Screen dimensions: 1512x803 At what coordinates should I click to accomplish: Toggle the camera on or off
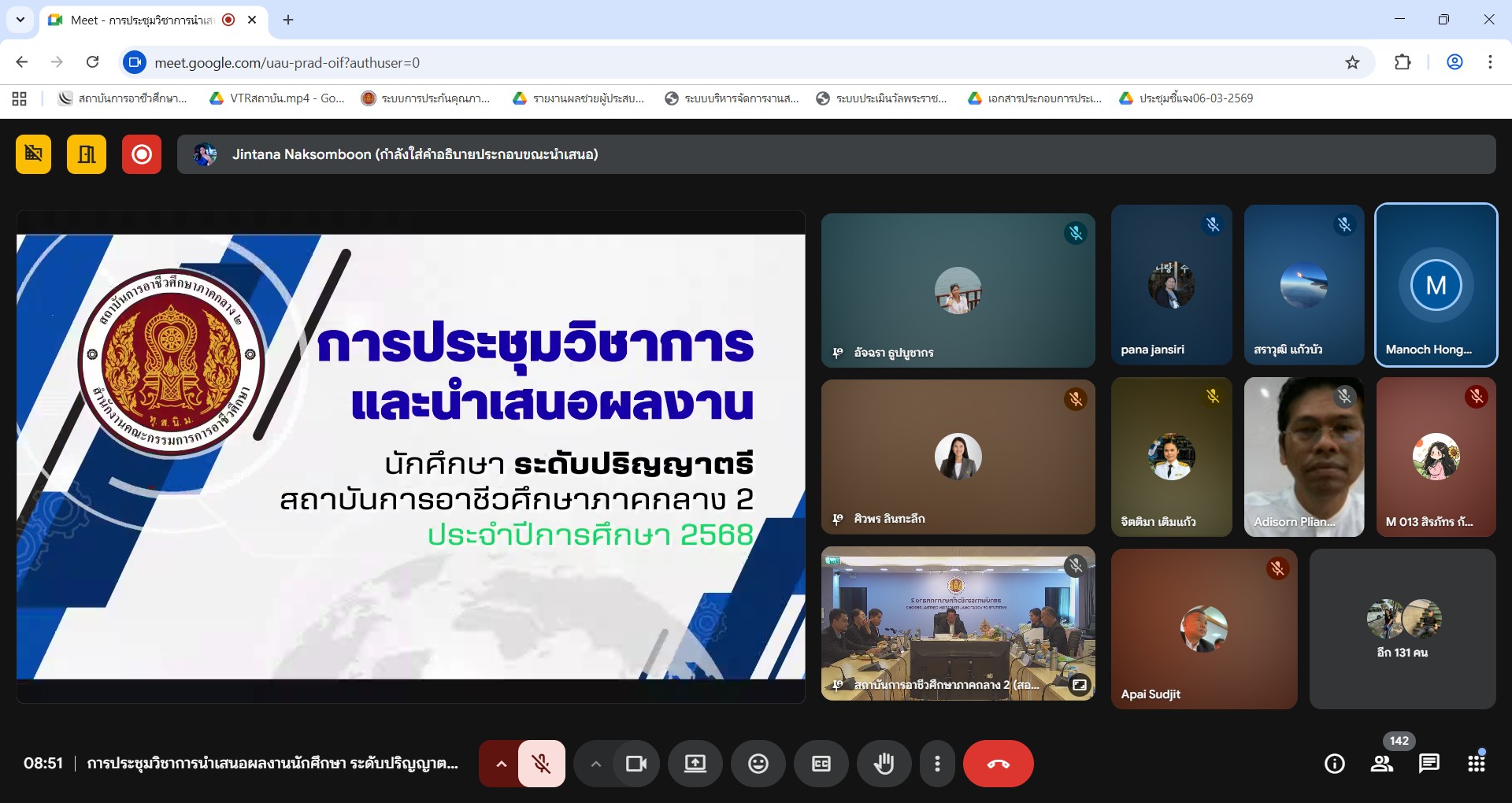click(x=636, y=764)
